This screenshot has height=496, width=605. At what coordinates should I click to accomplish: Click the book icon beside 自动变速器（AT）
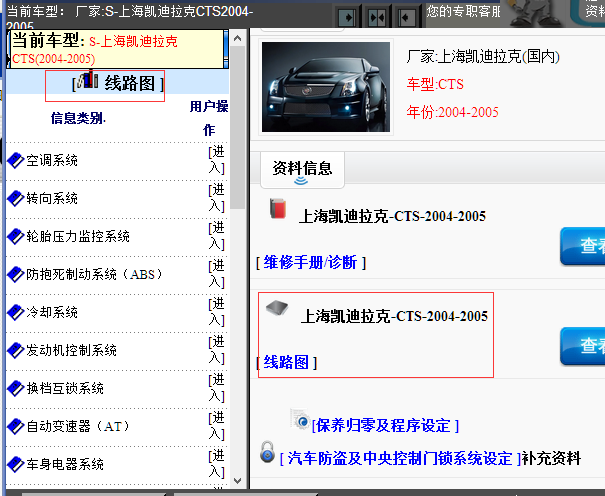(x=15, y=426)
